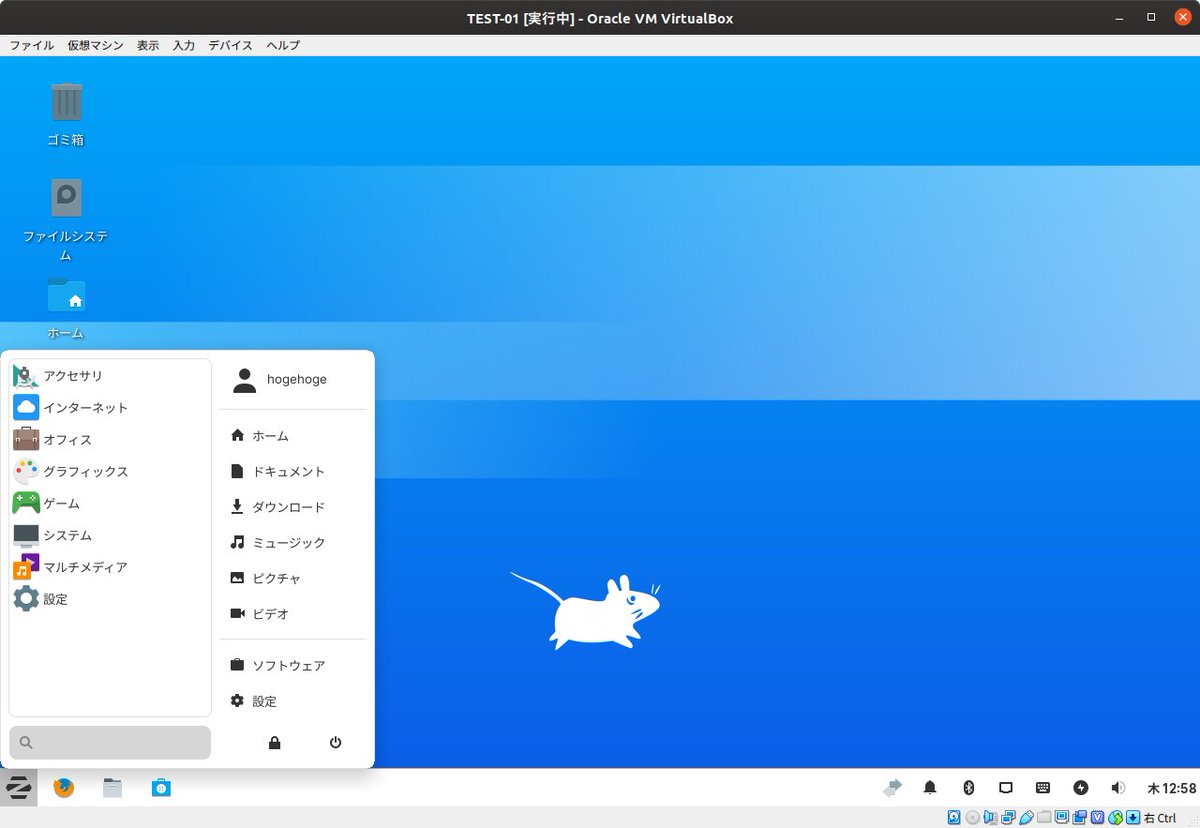The height and width of the screenshot is (828, 1200).
Task: Open the Zorin start menu button
Action: pyautogui.click(x=18, y=788)
